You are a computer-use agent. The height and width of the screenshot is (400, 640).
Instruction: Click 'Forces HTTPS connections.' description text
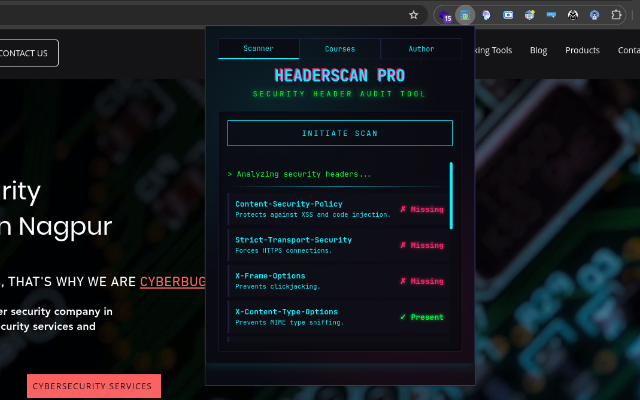pyautogui.click(x=283, y=251)
